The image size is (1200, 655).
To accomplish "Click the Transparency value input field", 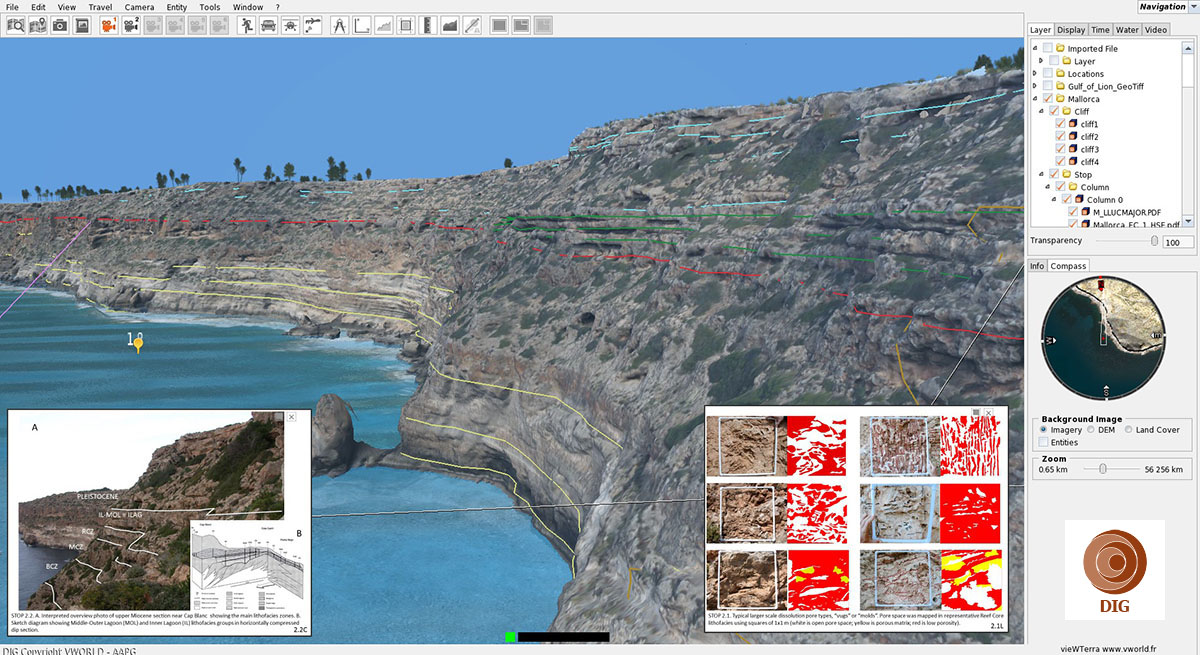I will pos(1178,242).
